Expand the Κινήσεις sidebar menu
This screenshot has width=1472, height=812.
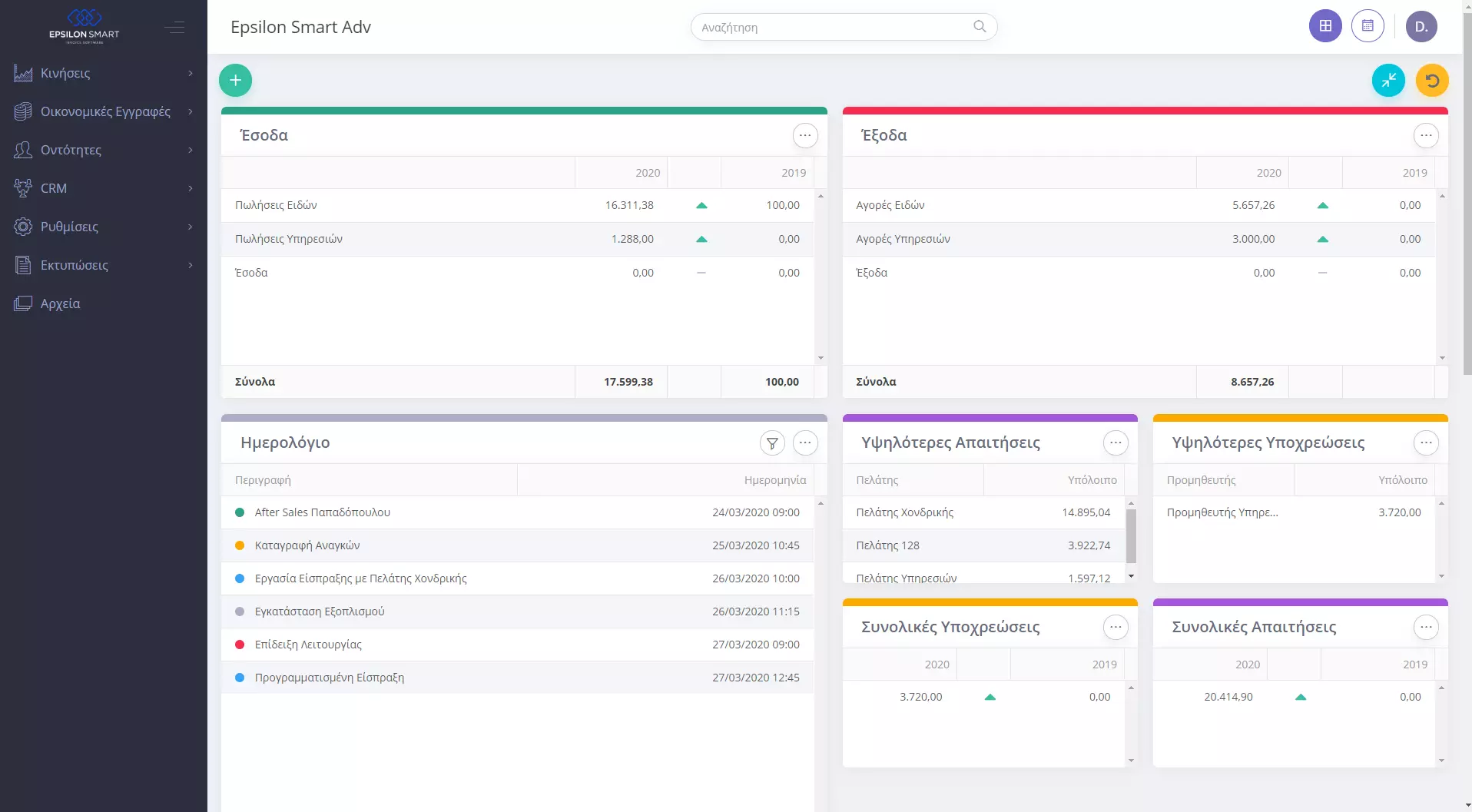point(103,73)
